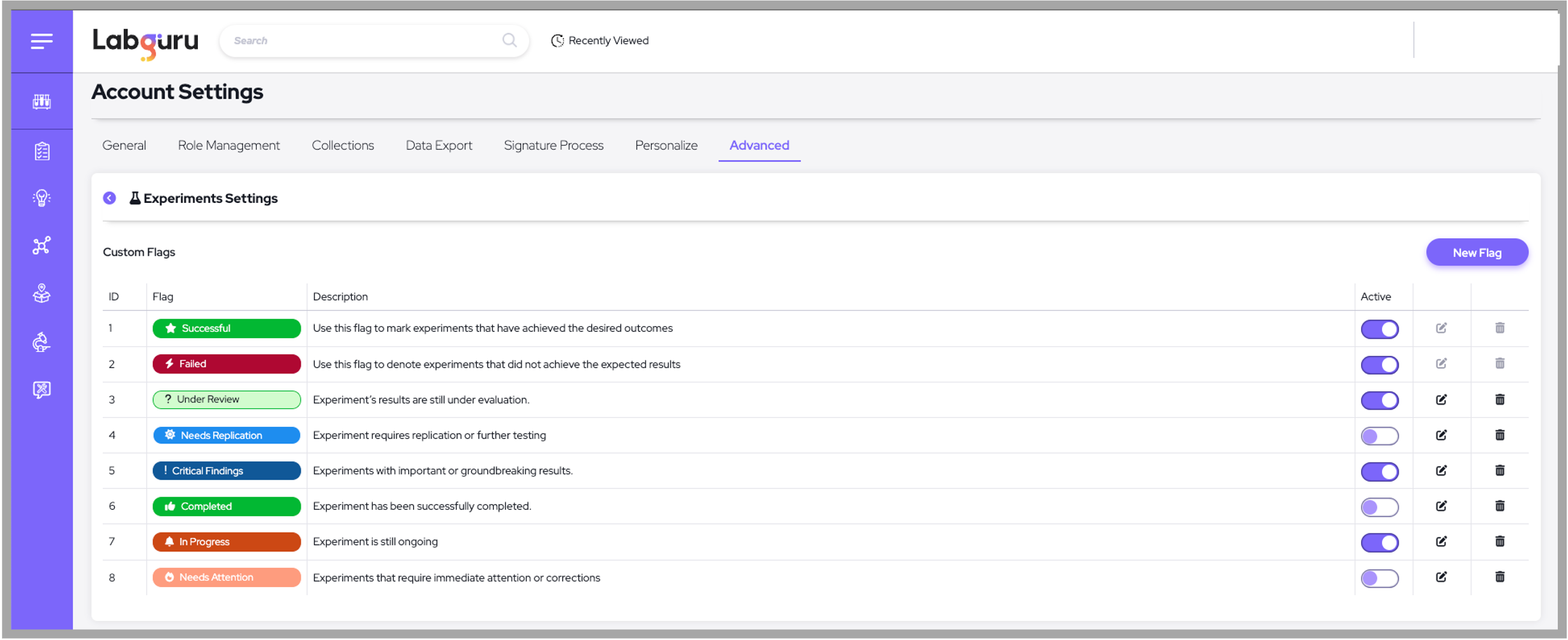Viewport: 1568px width, 640px height.
Task: Click the blue Critical Findings flag badge
Action: (227, 471)
